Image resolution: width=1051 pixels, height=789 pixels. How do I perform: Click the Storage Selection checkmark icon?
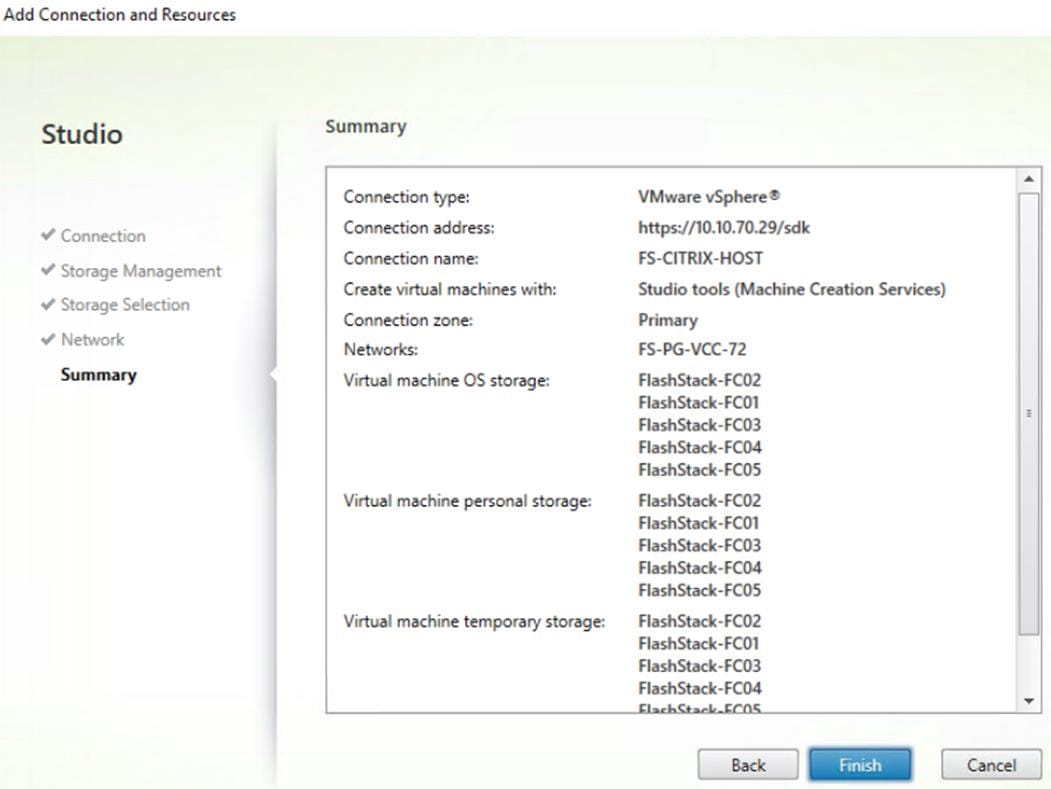[x=48, y=304]
